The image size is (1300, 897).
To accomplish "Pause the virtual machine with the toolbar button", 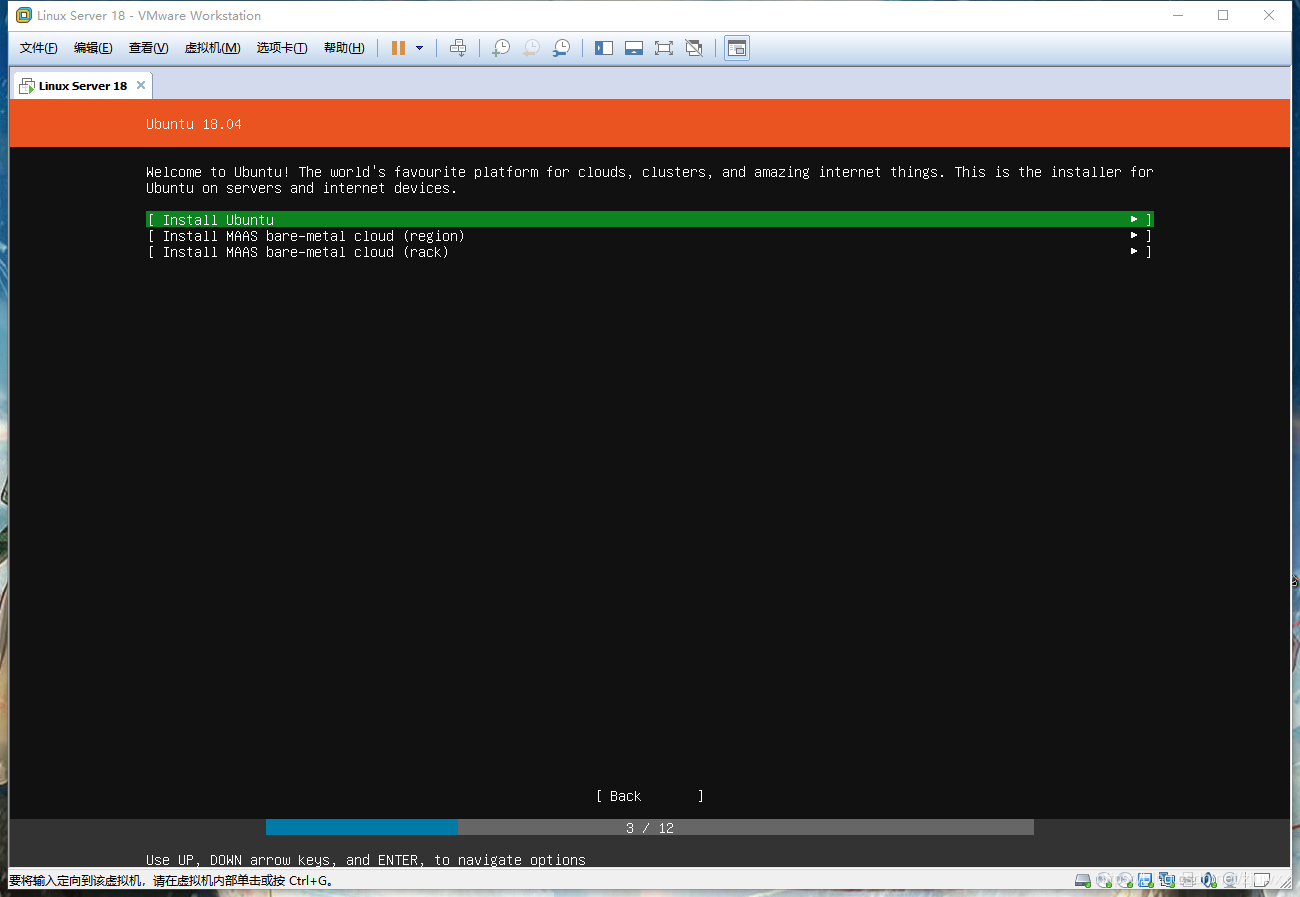I will click(x=398, y=48).
